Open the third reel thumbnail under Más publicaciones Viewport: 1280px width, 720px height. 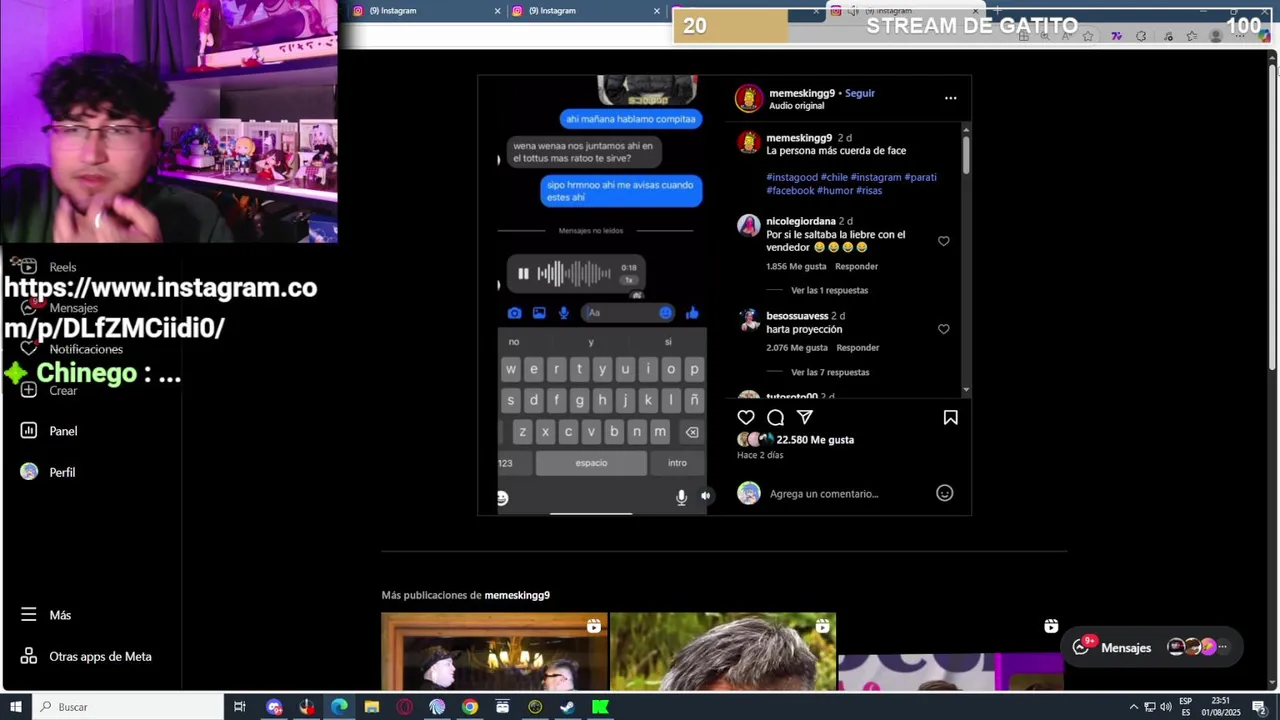951,651
